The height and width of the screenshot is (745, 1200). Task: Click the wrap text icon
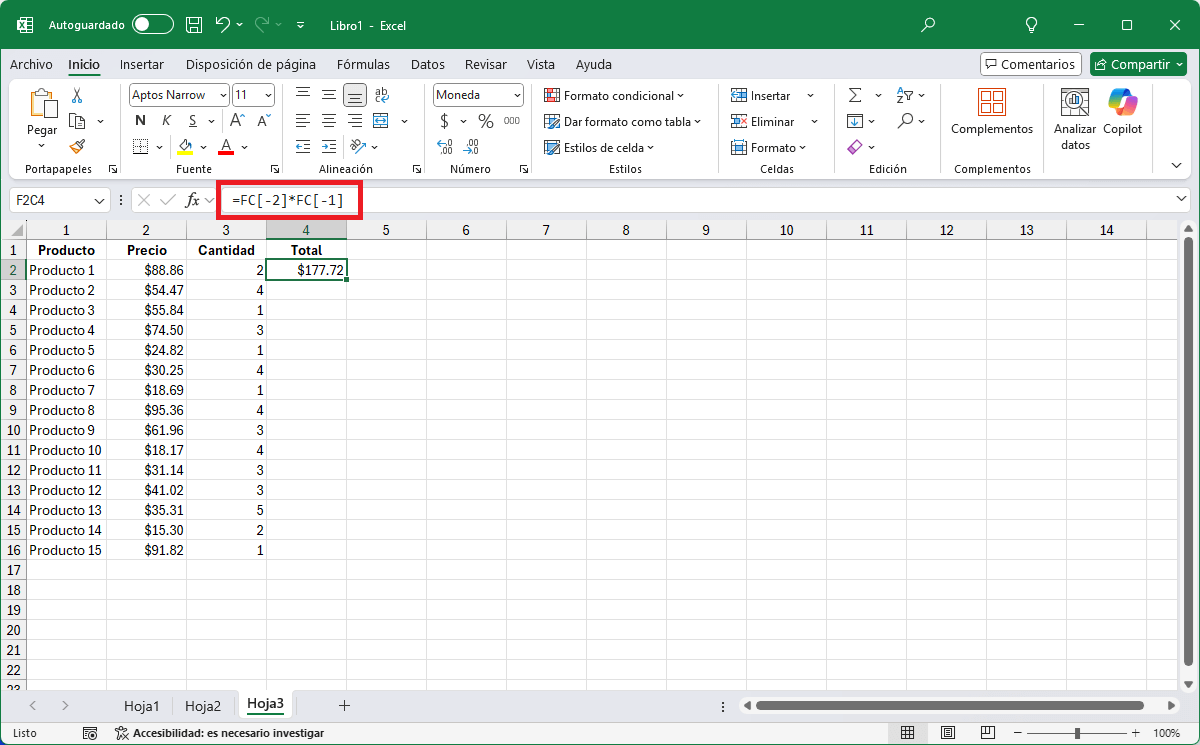coord(382,95)
